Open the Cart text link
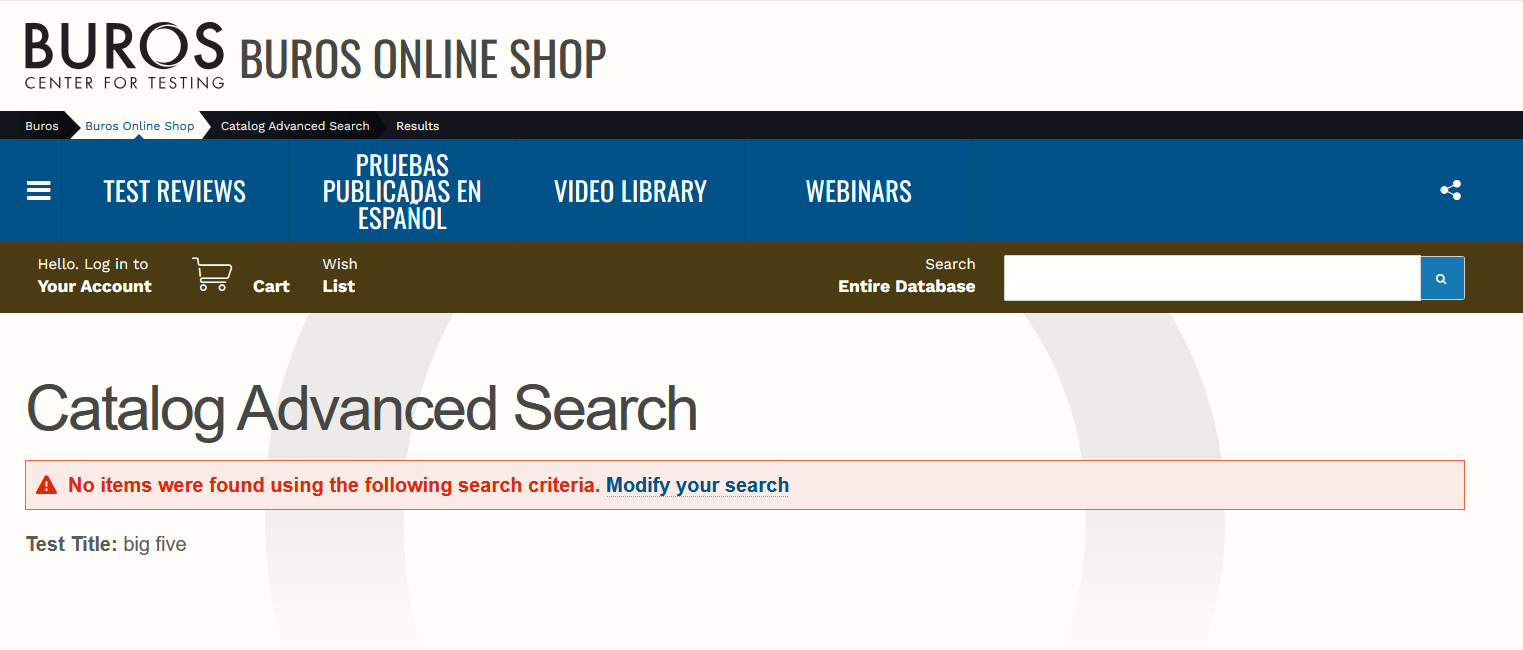This screenshot has height=650, width=1523. [271, 286]
